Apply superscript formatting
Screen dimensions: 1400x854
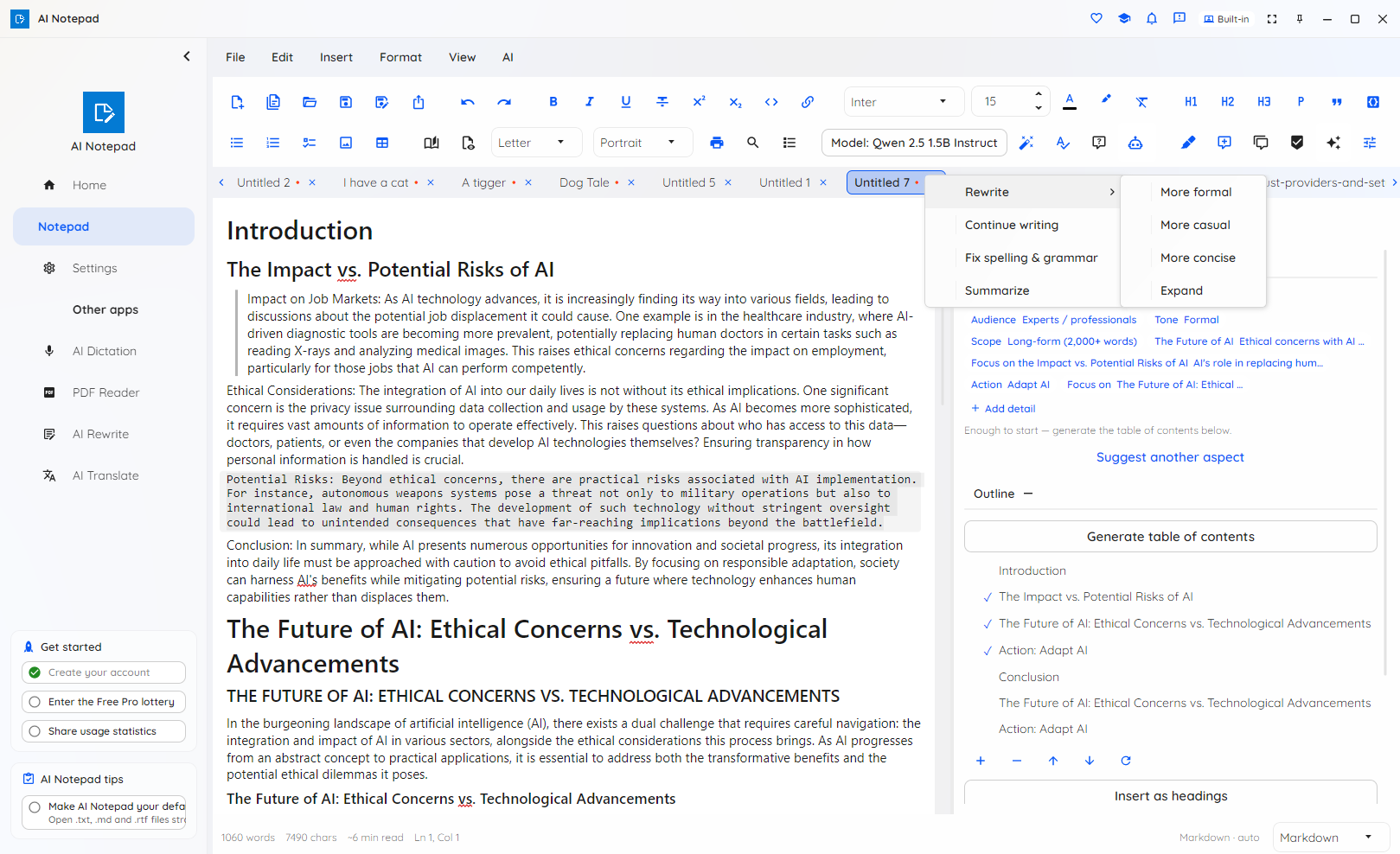point(699,102)
